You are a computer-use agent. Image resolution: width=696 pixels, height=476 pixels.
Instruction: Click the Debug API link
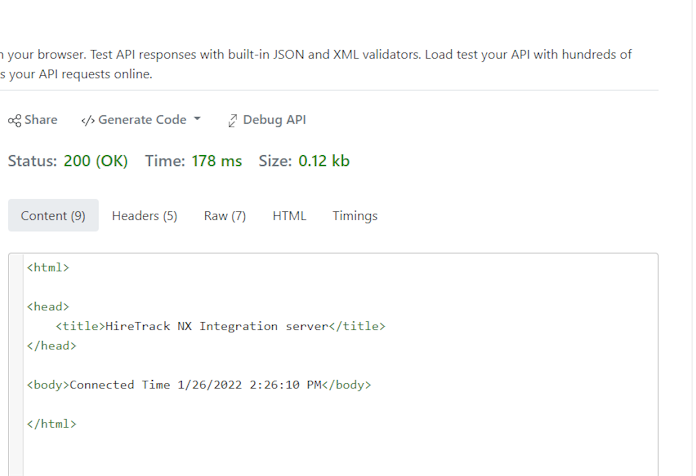pos(267,120)
